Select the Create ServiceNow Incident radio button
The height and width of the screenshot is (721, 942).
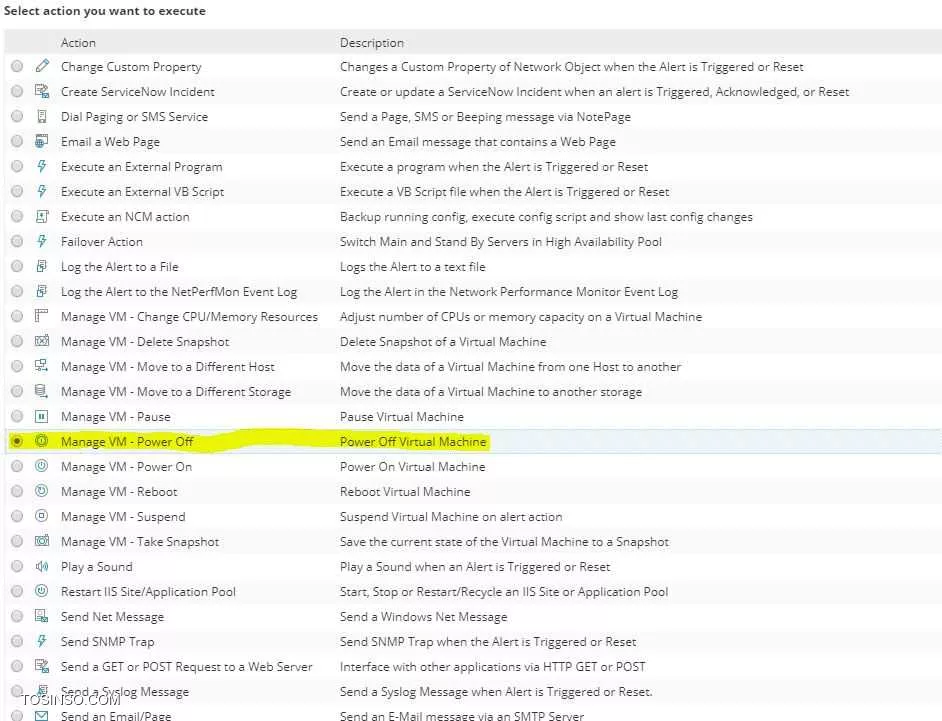coord(17,91)
